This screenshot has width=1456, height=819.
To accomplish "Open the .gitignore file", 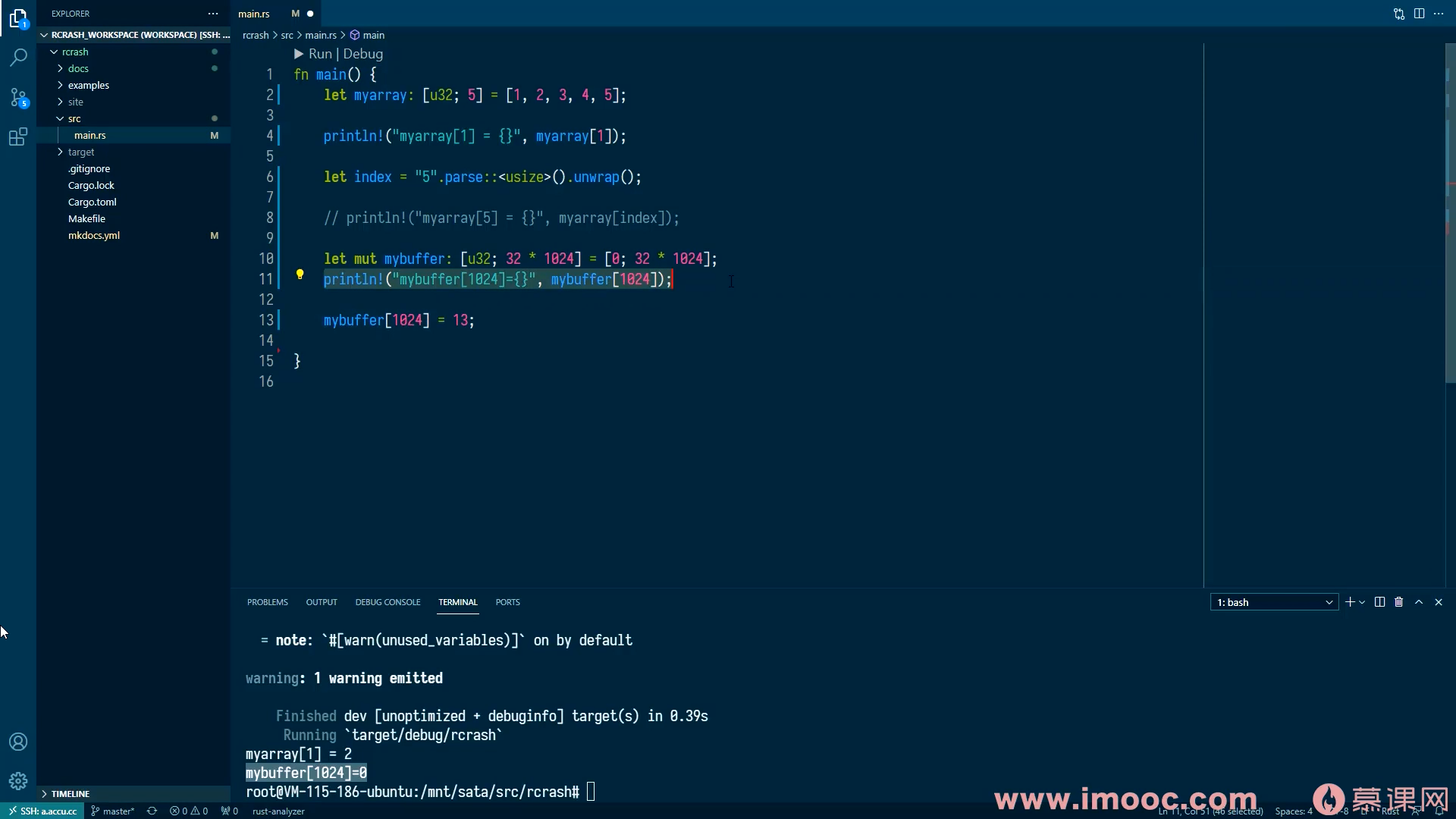I will tap(133, 168).
